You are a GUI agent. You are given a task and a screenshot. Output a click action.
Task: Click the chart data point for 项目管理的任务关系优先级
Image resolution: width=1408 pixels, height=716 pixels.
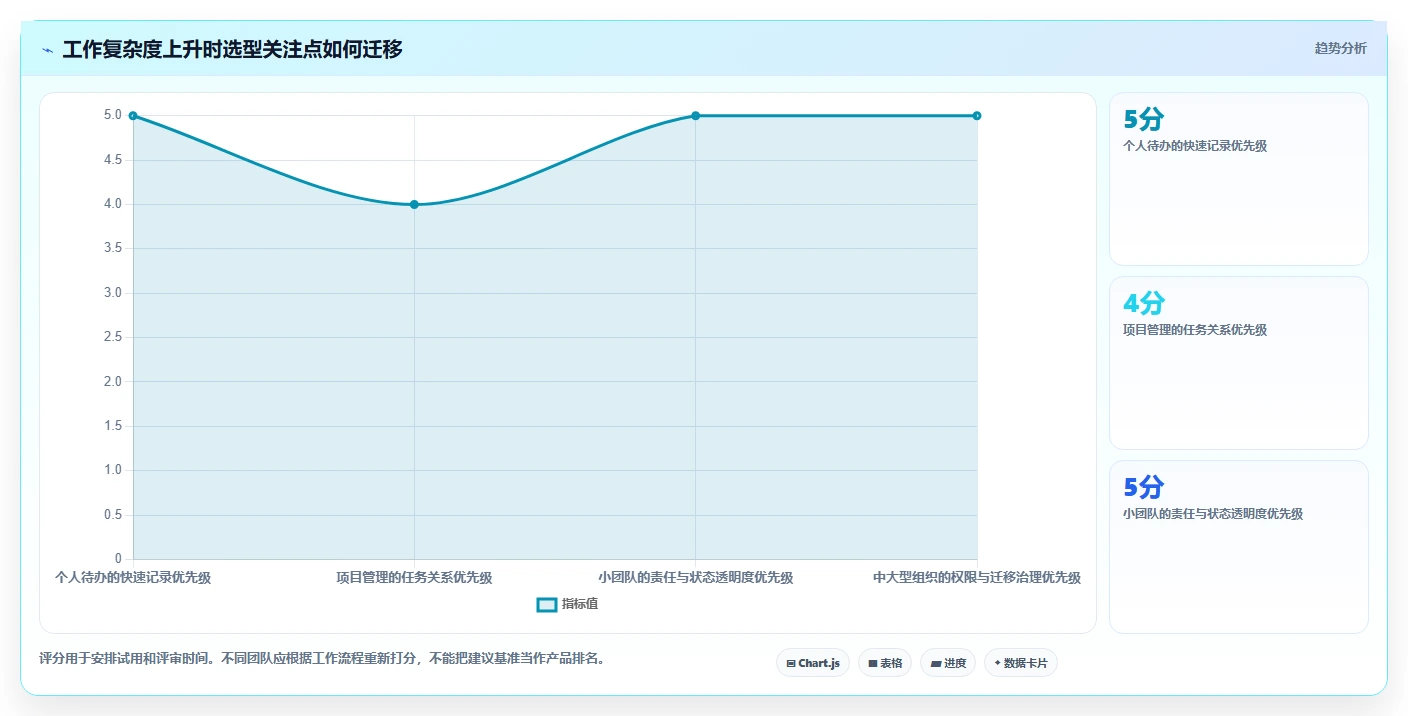click(414, 204)
